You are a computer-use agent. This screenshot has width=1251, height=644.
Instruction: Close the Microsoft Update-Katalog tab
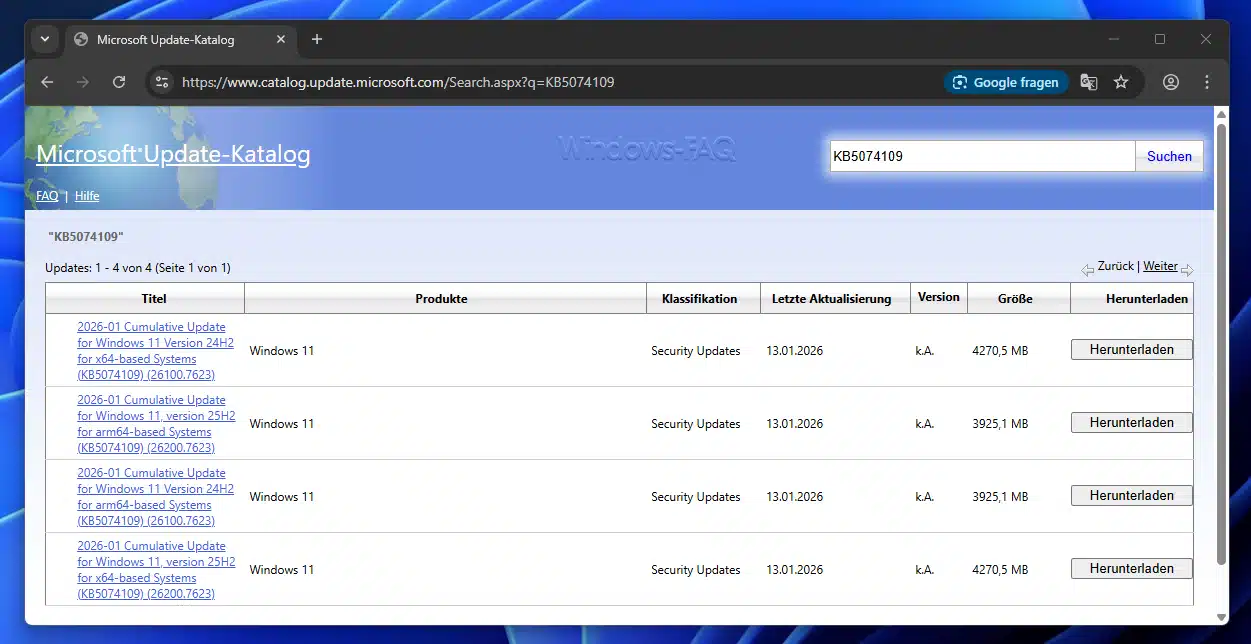pos(281,40)
